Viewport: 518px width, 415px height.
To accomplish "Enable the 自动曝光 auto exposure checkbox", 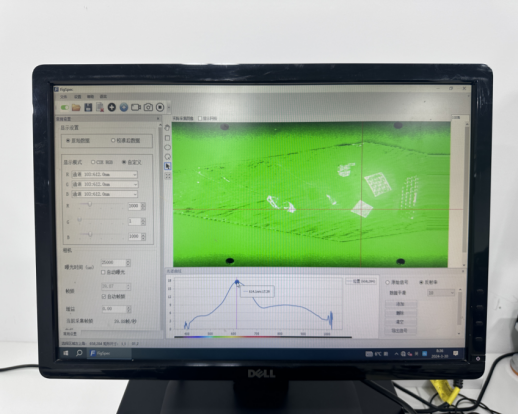I will click(103, 272).
